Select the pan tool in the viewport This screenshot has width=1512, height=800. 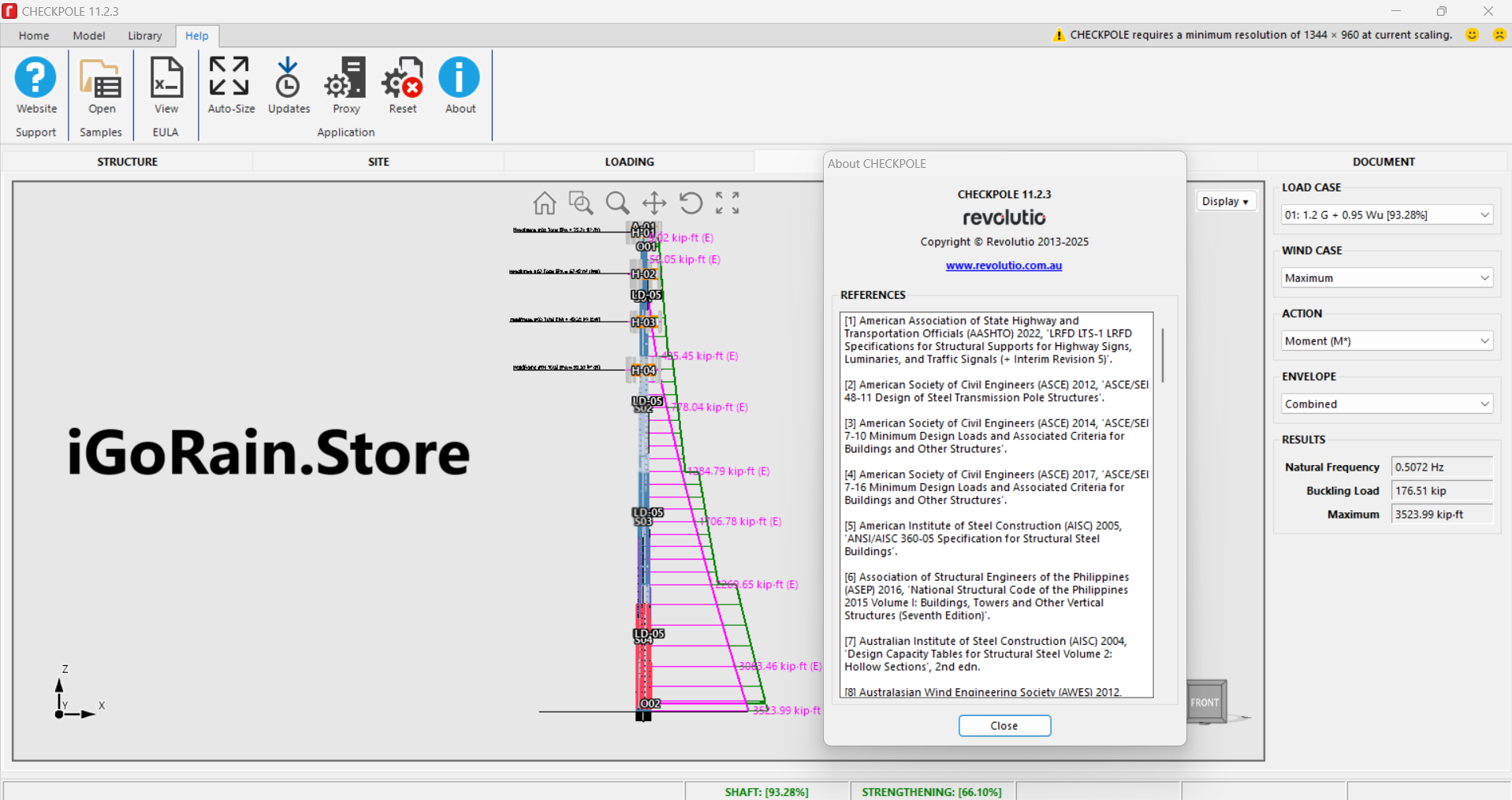(x=654, y=203)
